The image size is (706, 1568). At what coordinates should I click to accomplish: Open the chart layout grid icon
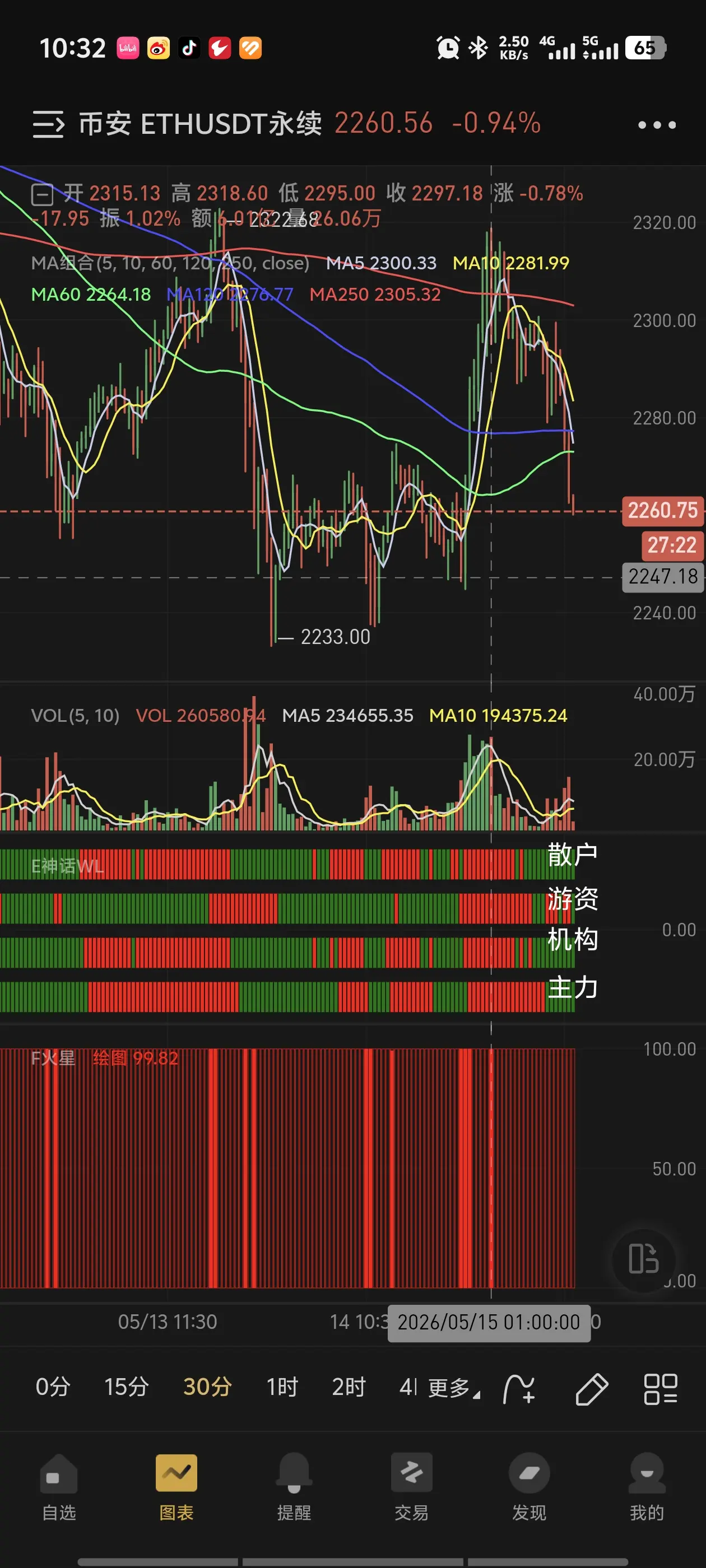[660, 1389]
